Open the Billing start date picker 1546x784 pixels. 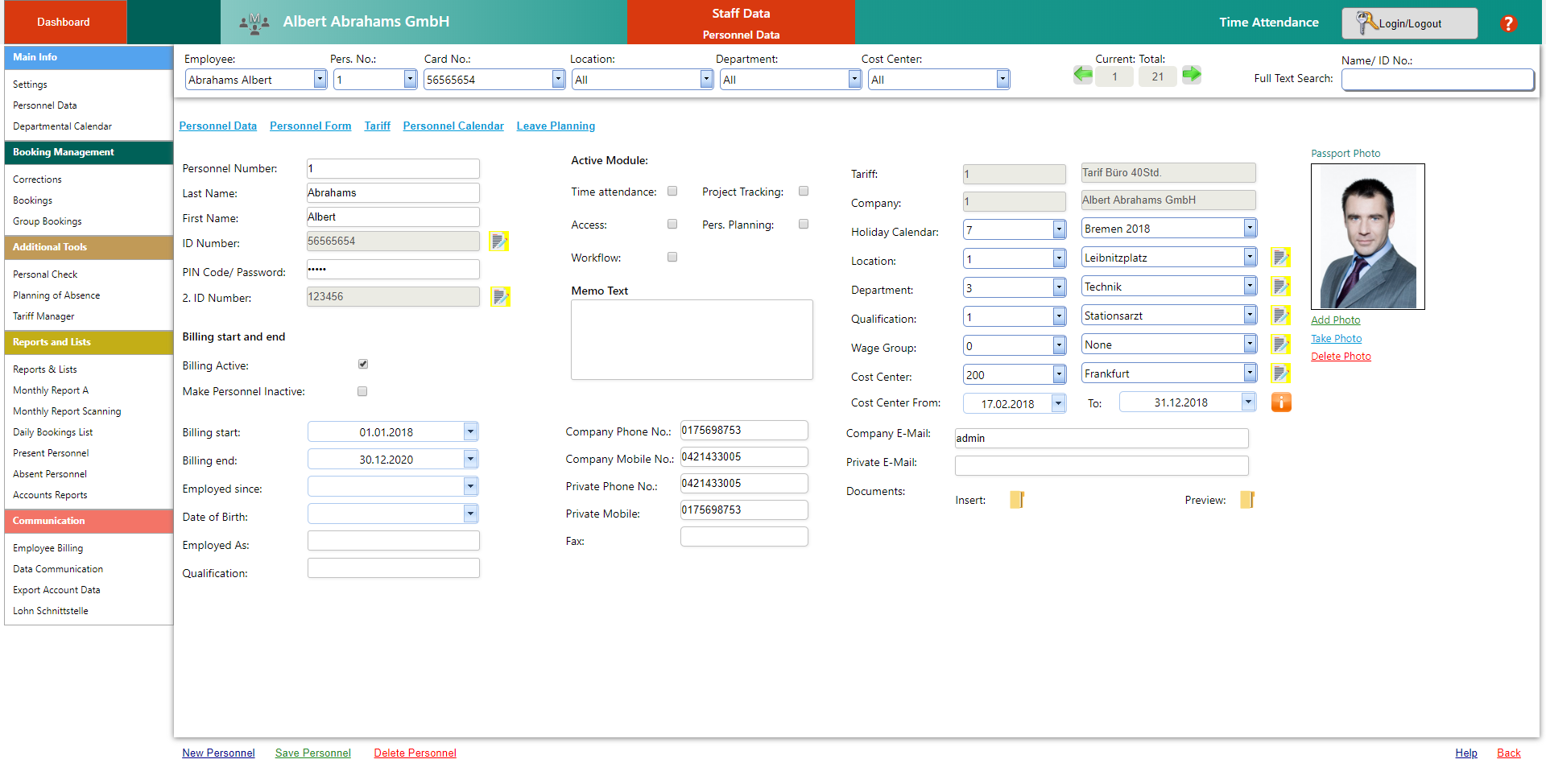470,432
